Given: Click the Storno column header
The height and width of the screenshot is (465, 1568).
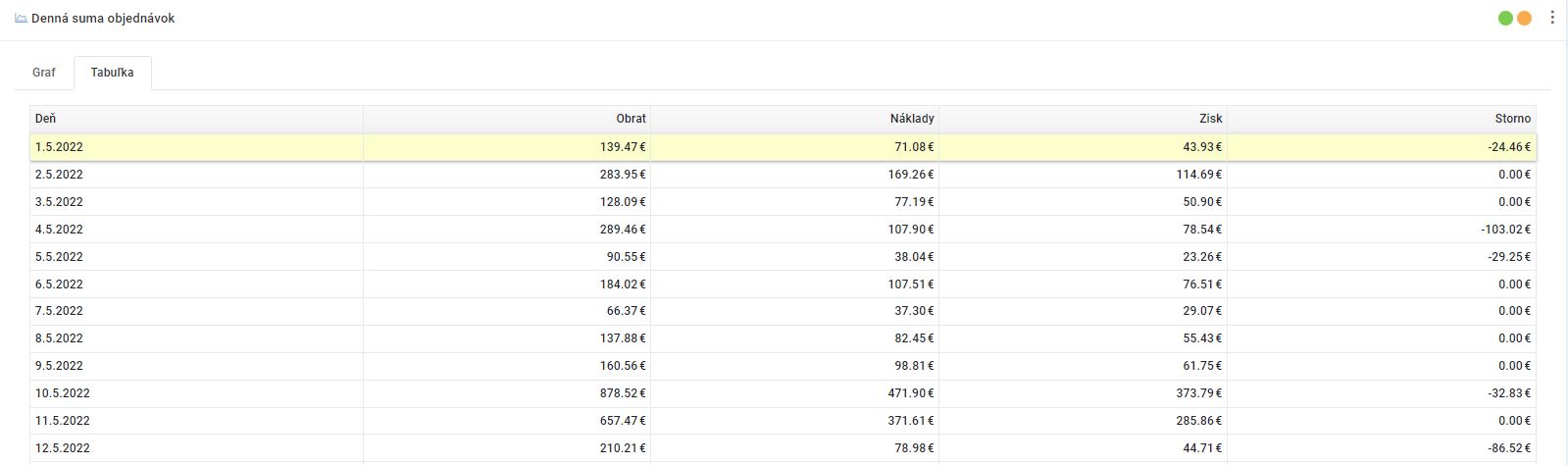Looking at the screenshot, I should (1513, 119).
